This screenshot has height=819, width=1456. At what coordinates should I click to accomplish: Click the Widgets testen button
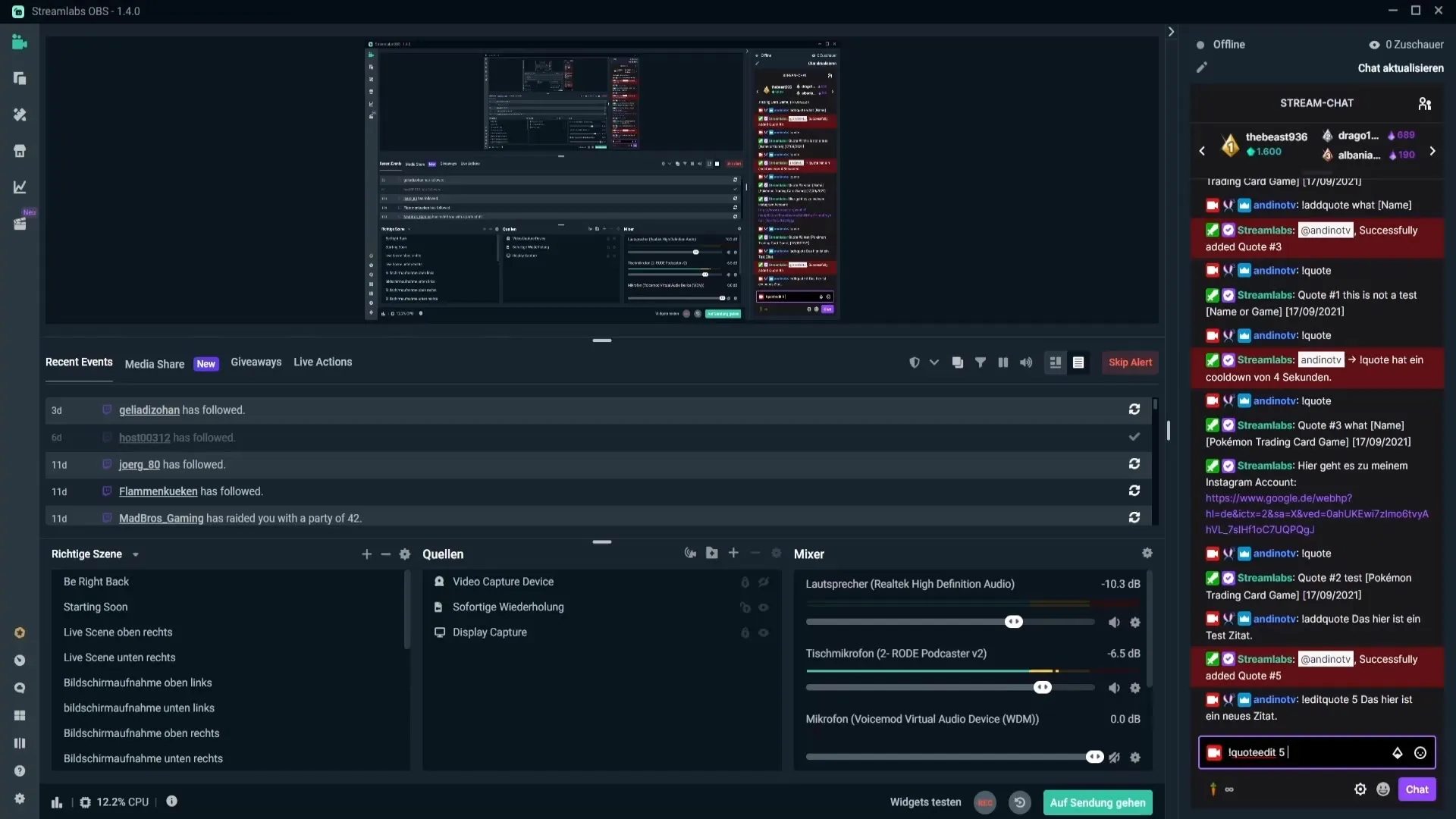point(925,802)
